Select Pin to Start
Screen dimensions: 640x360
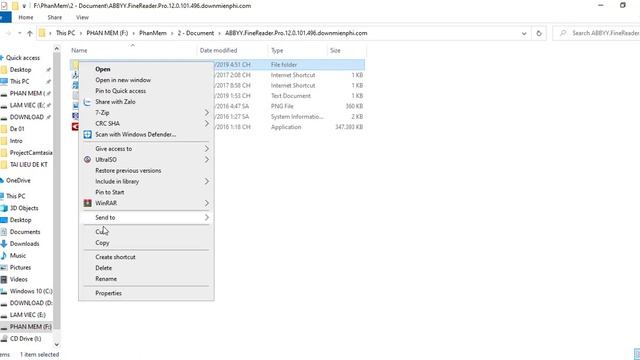coord(109,192)
